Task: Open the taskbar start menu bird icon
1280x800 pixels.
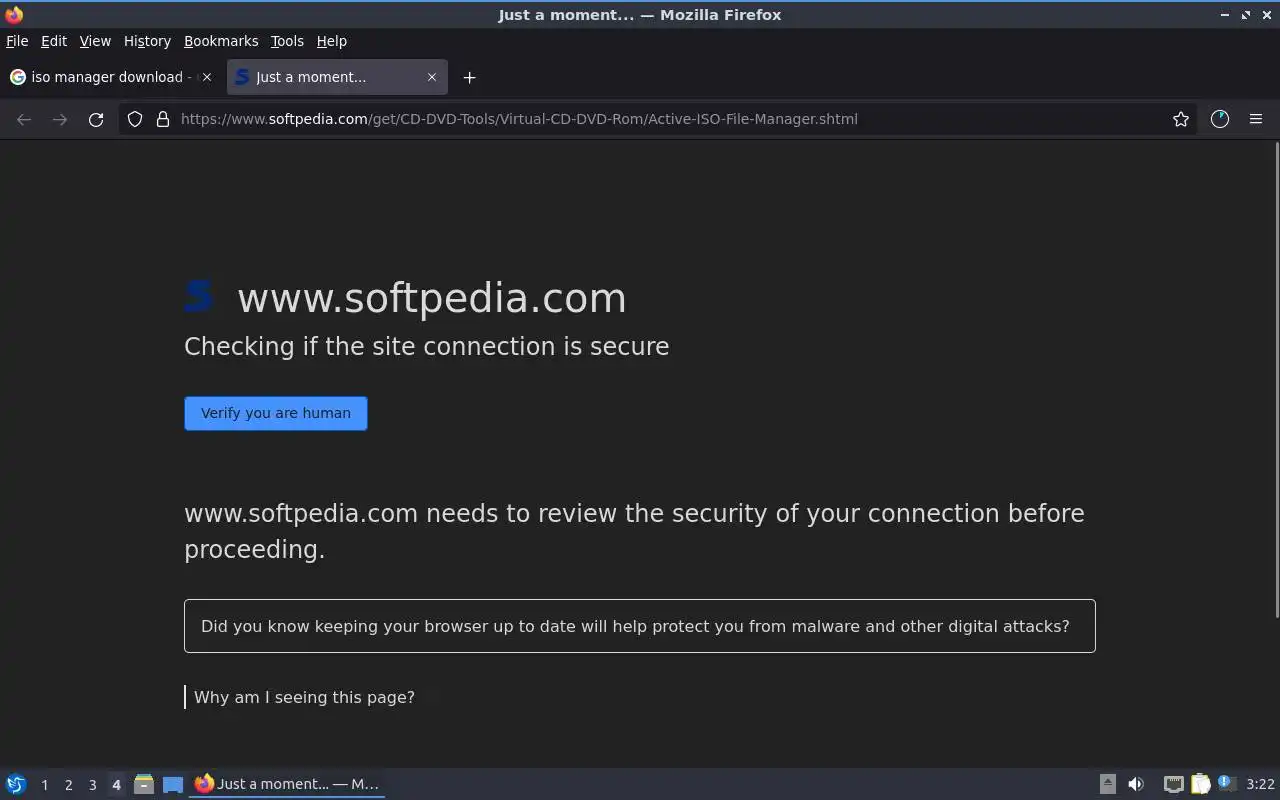Action: pyautogui.click(x=15, y=784)
